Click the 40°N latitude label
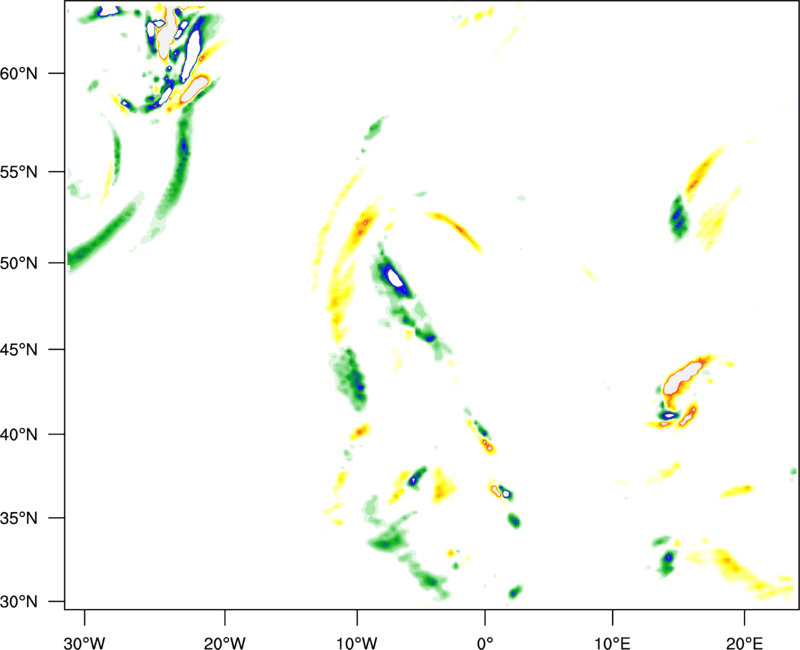This screenshot has height=650, width=800. (x=19, y=434)
